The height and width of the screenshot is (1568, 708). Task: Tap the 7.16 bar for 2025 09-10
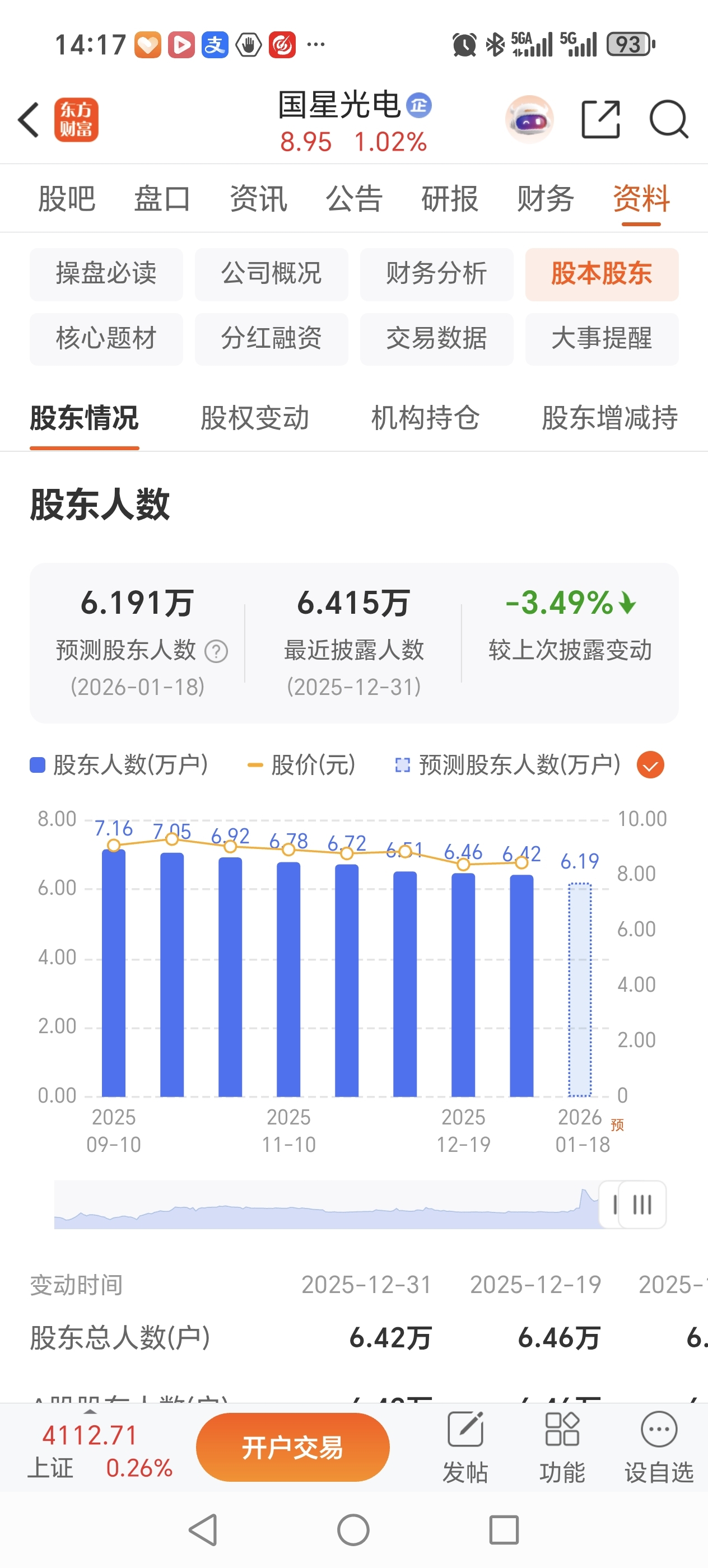[114, 973]
